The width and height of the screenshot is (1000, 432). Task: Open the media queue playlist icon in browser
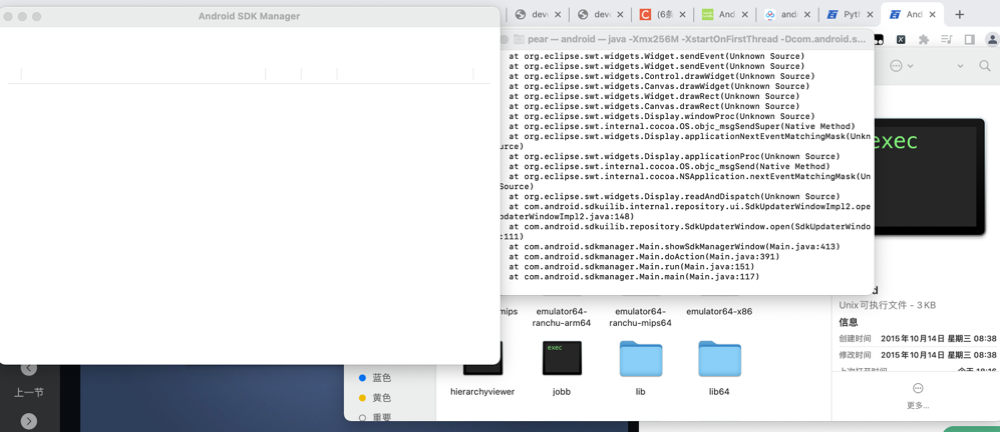[947, 40]
